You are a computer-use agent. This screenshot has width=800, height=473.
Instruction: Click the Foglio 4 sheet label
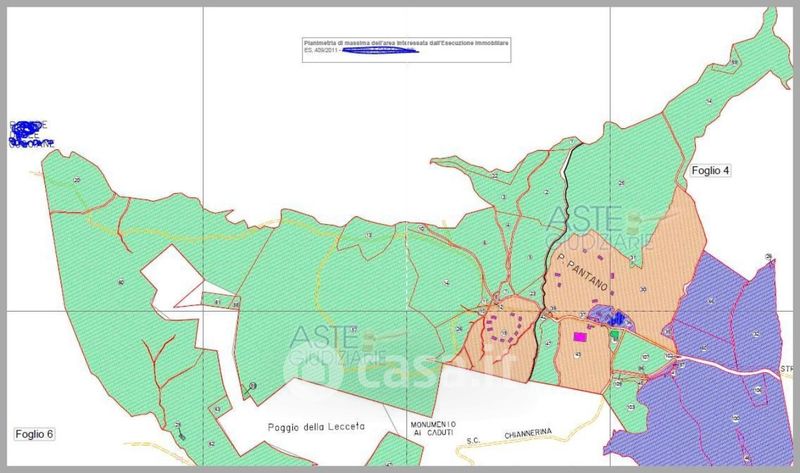click(x=711, y=171)
